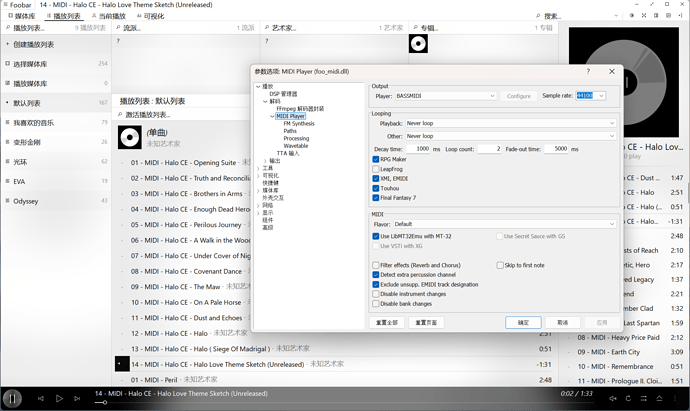
Task: Click the search magnifier icon in top bar
Action: click(538, 16)
